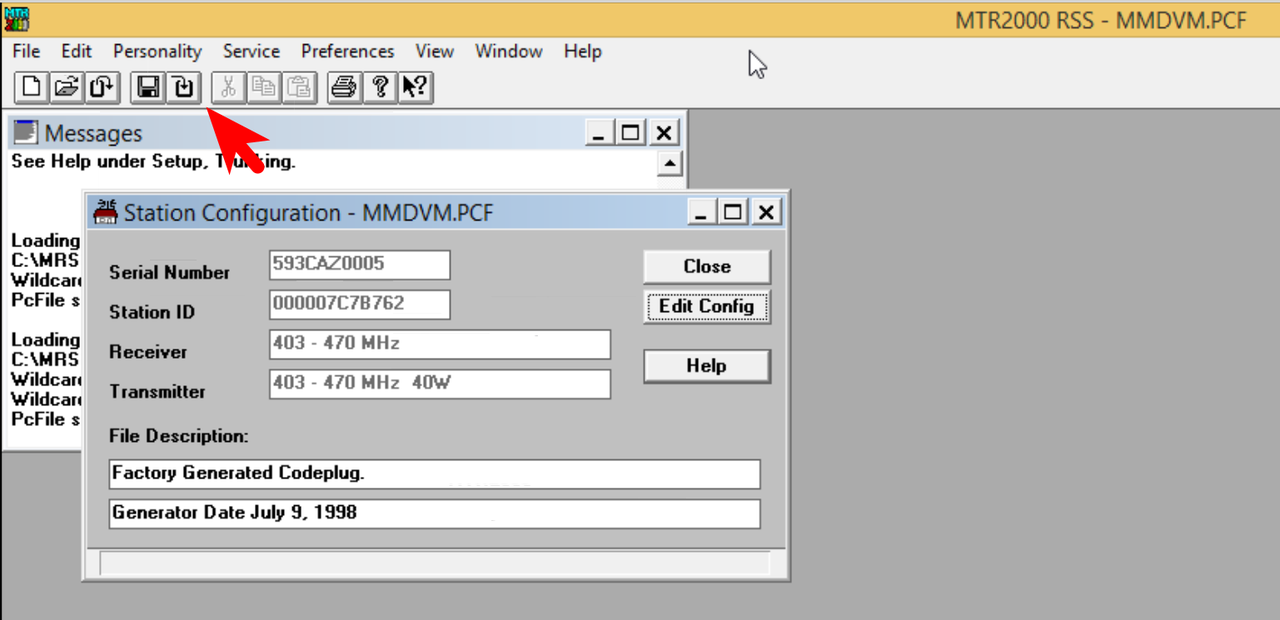The image size is (1280, 620).
Task: Click the Station Configuration window system icon
Action: pos(105,212)
